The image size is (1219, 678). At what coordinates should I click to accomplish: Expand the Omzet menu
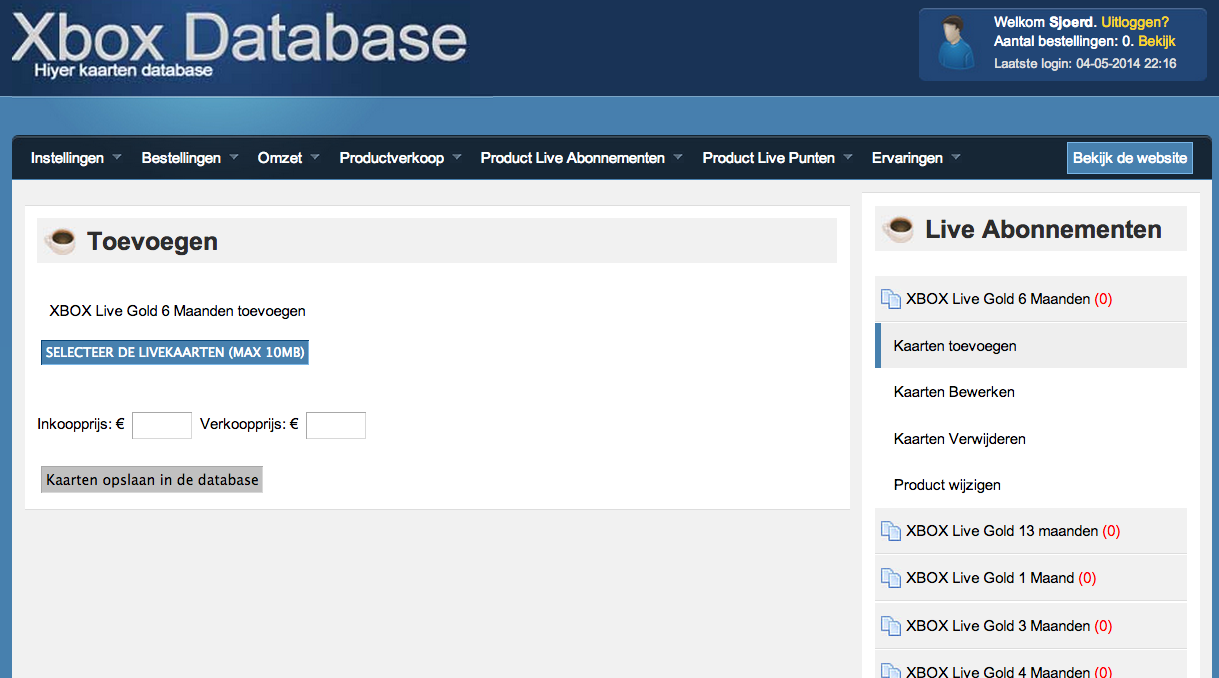pyautogui.click(x=288, y=158)
